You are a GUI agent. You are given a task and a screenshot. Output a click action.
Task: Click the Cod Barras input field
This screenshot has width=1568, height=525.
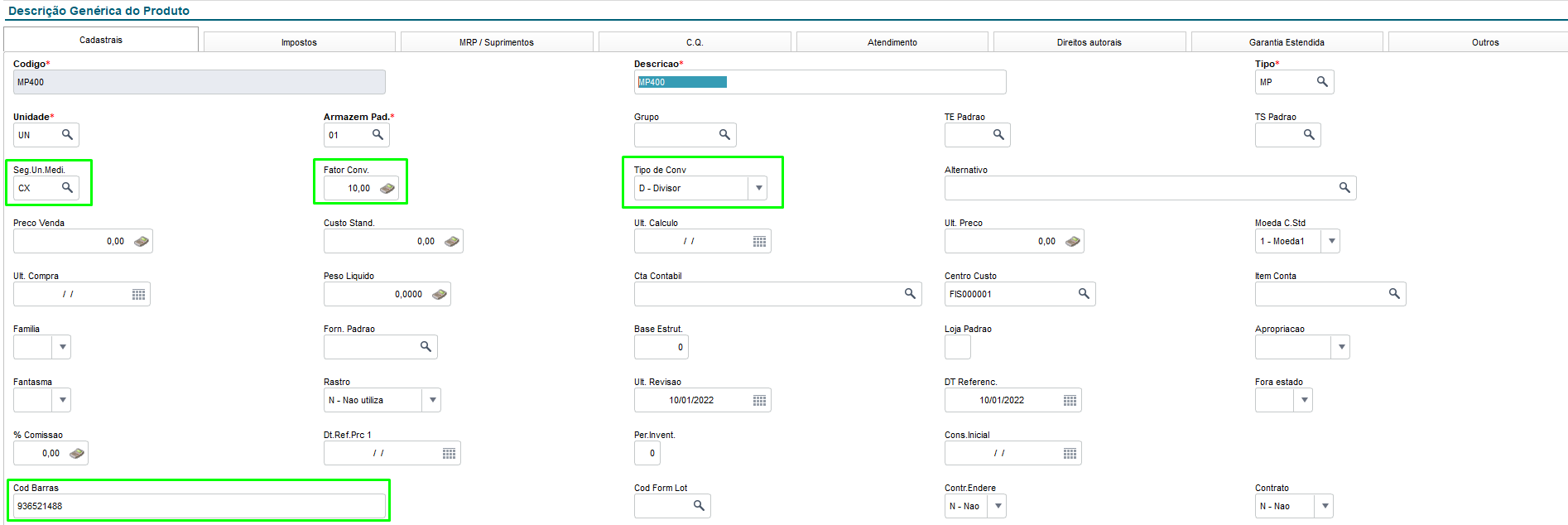199,506
